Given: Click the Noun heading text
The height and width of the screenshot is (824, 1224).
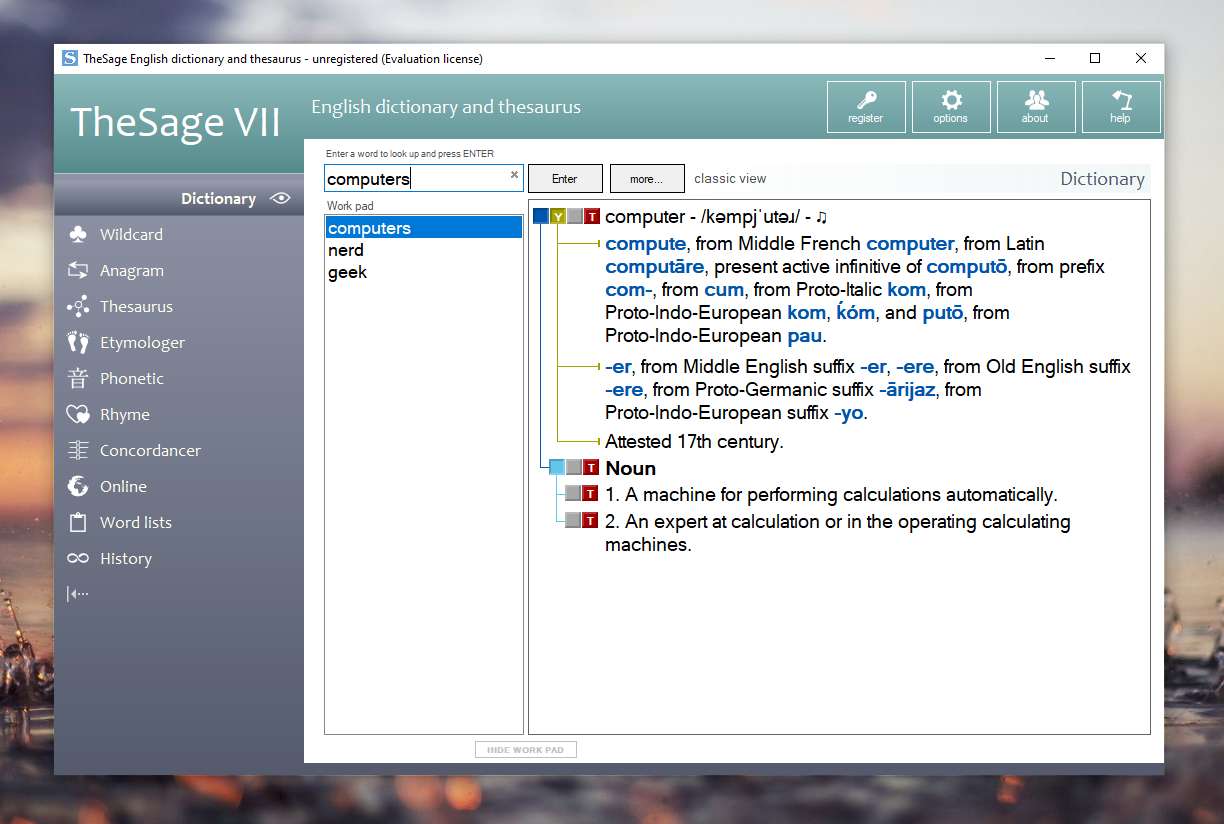Looking at the screenshot, I should (630, 467).
